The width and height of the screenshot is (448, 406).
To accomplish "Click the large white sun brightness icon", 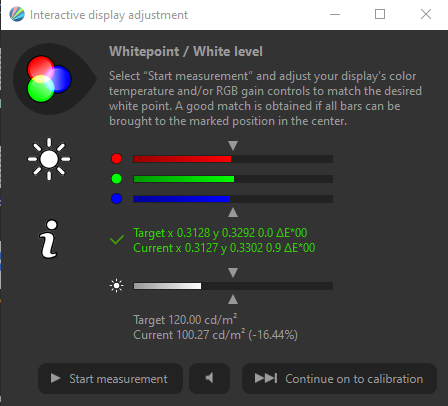I will click(49, 159).
